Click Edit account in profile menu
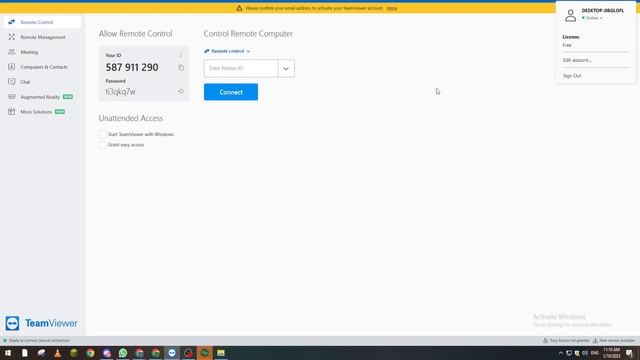The image size is (640, 360). pos(577,60)
